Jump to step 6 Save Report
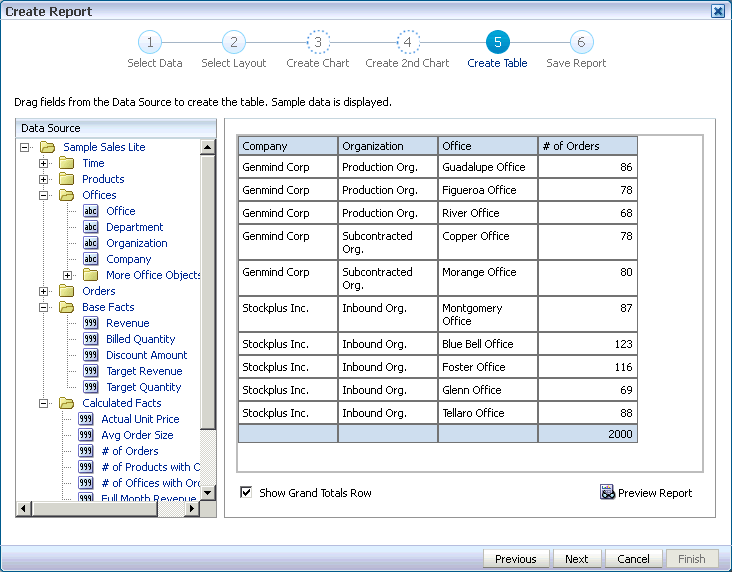The height and width of the screenshot is (572, 732). coord(581,43)
